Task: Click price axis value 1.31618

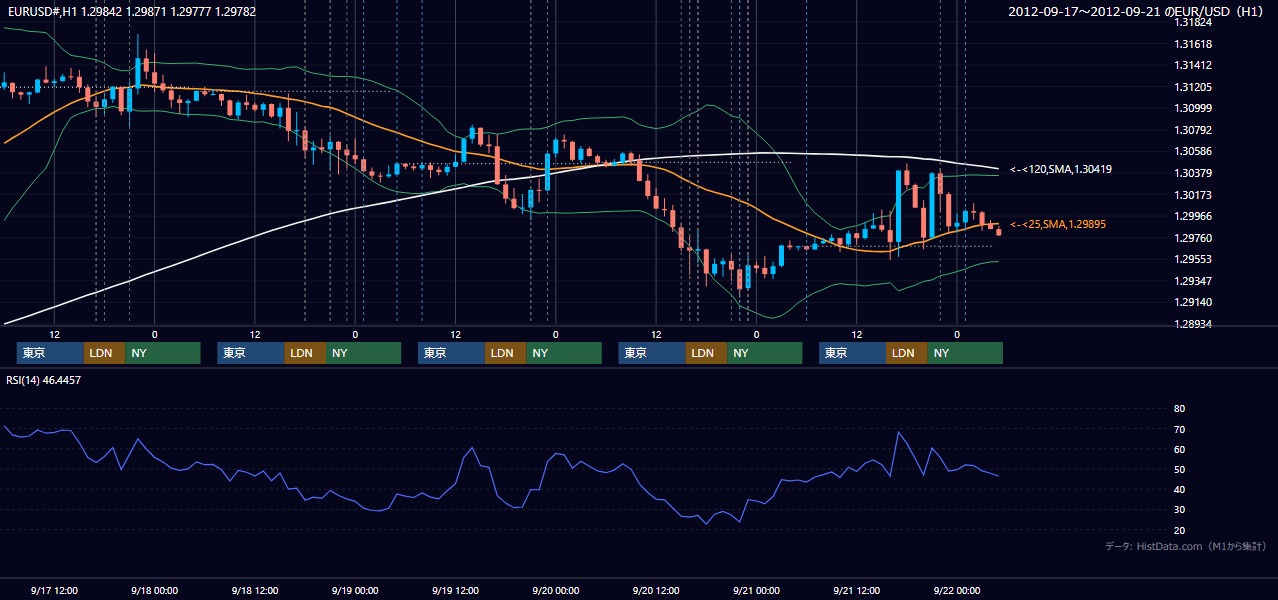Action: coord(1194,44)
